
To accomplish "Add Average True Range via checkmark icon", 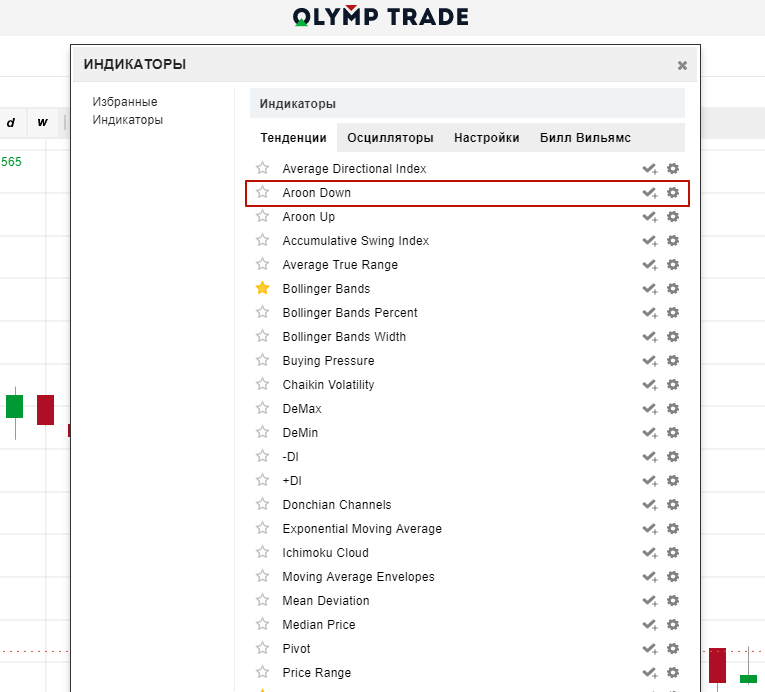I will tap(650, 265).
